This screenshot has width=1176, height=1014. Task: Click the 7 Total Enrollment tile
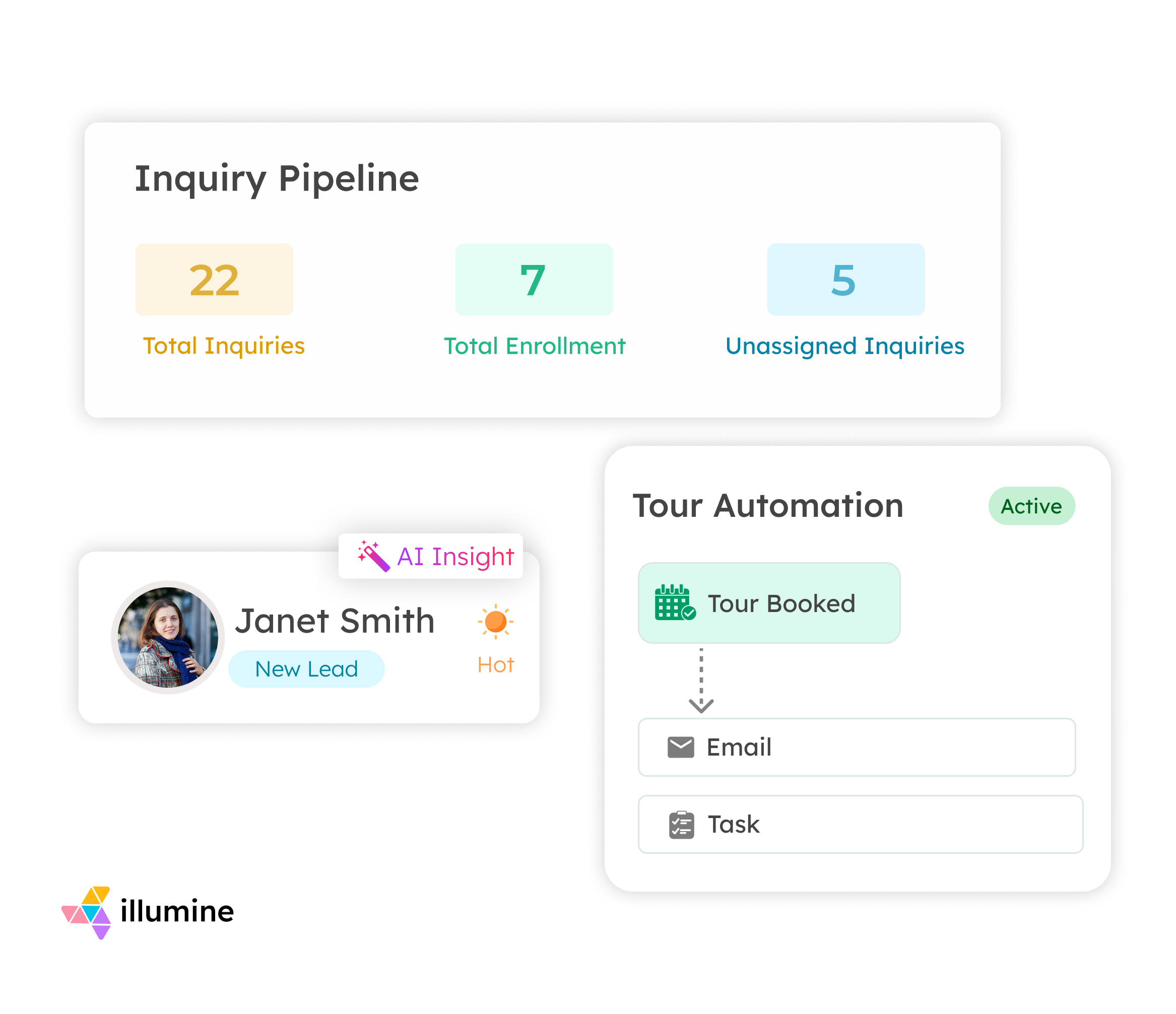pos(534,280)
